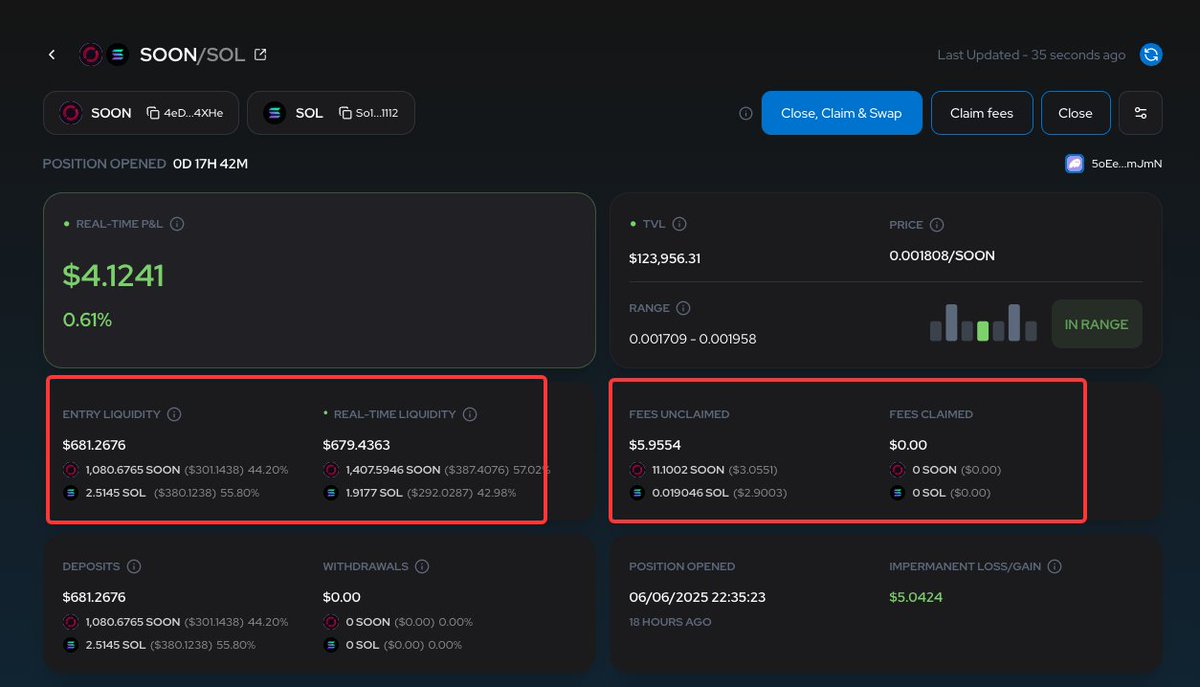
Task: Click the wallet address 5oEe...mJmN
Action: pyautogui.click(x=1125, y=163)
